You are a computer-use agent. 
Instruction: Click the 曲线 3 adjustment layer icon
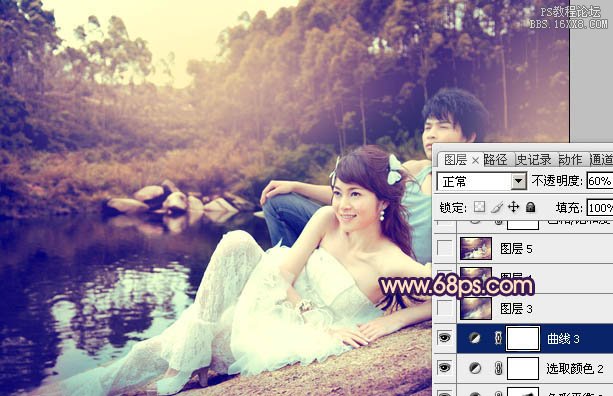tap(475, 339)
